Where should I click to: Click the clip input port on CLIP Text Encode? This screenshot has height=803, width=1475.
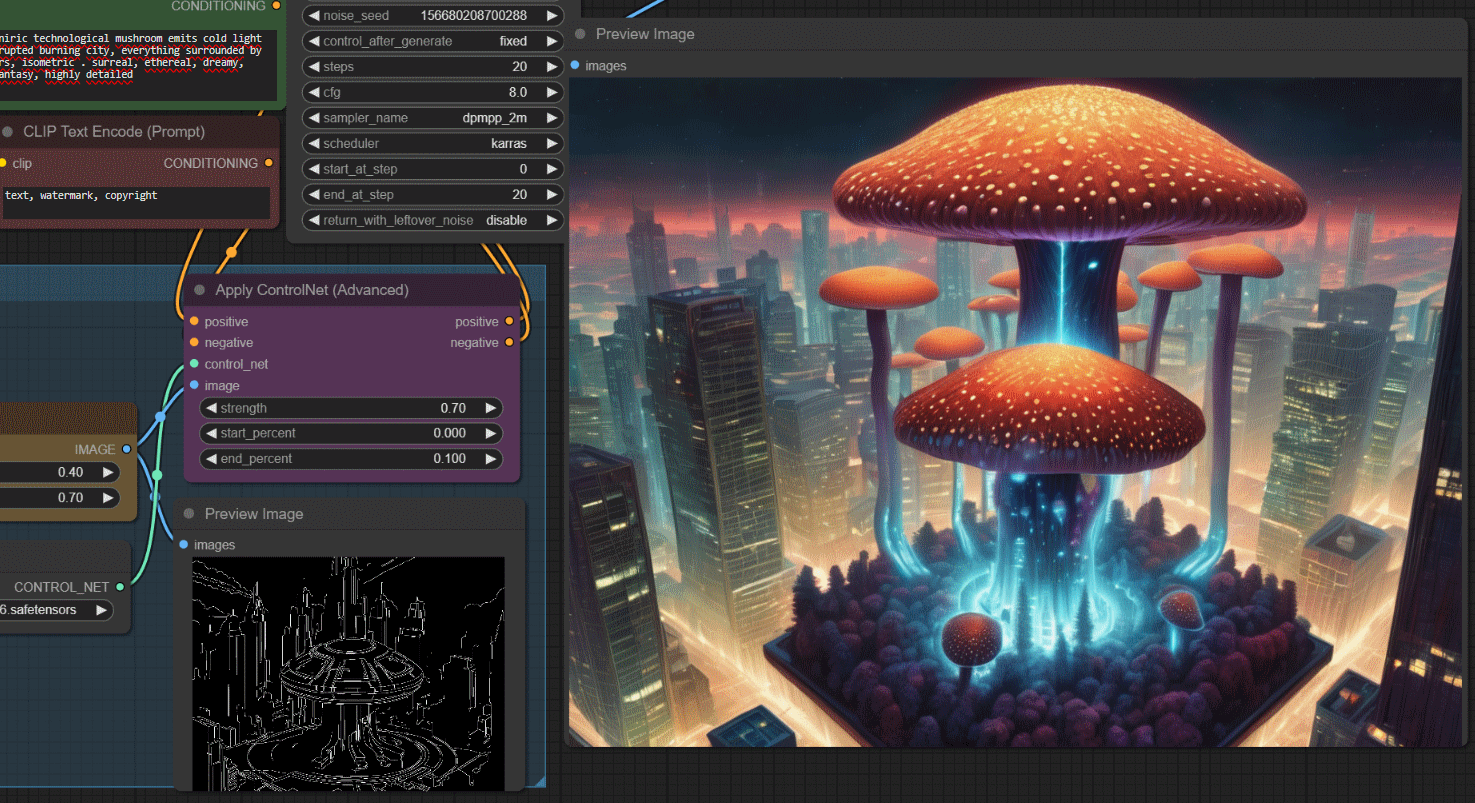(3, 163)
